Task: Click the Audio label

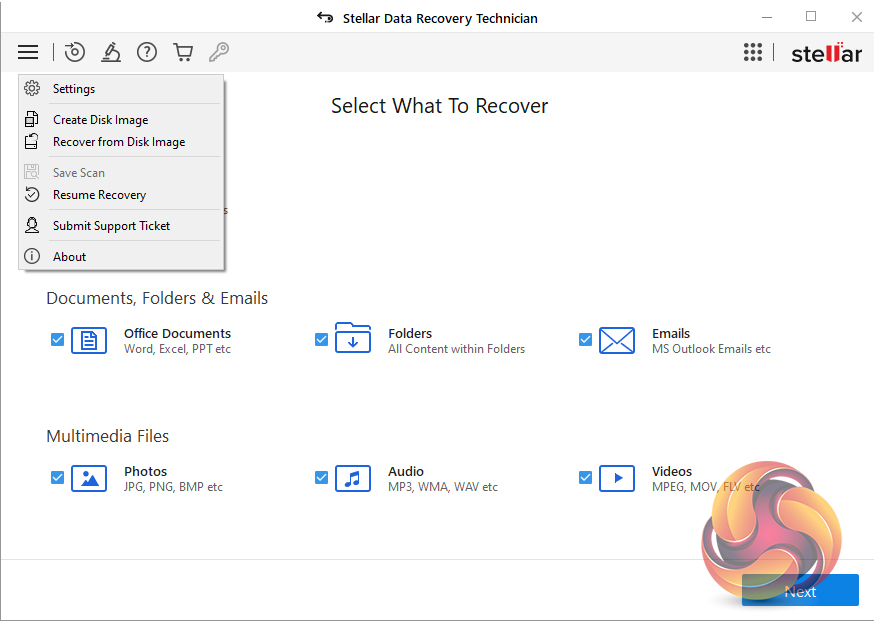Action: 406,472
